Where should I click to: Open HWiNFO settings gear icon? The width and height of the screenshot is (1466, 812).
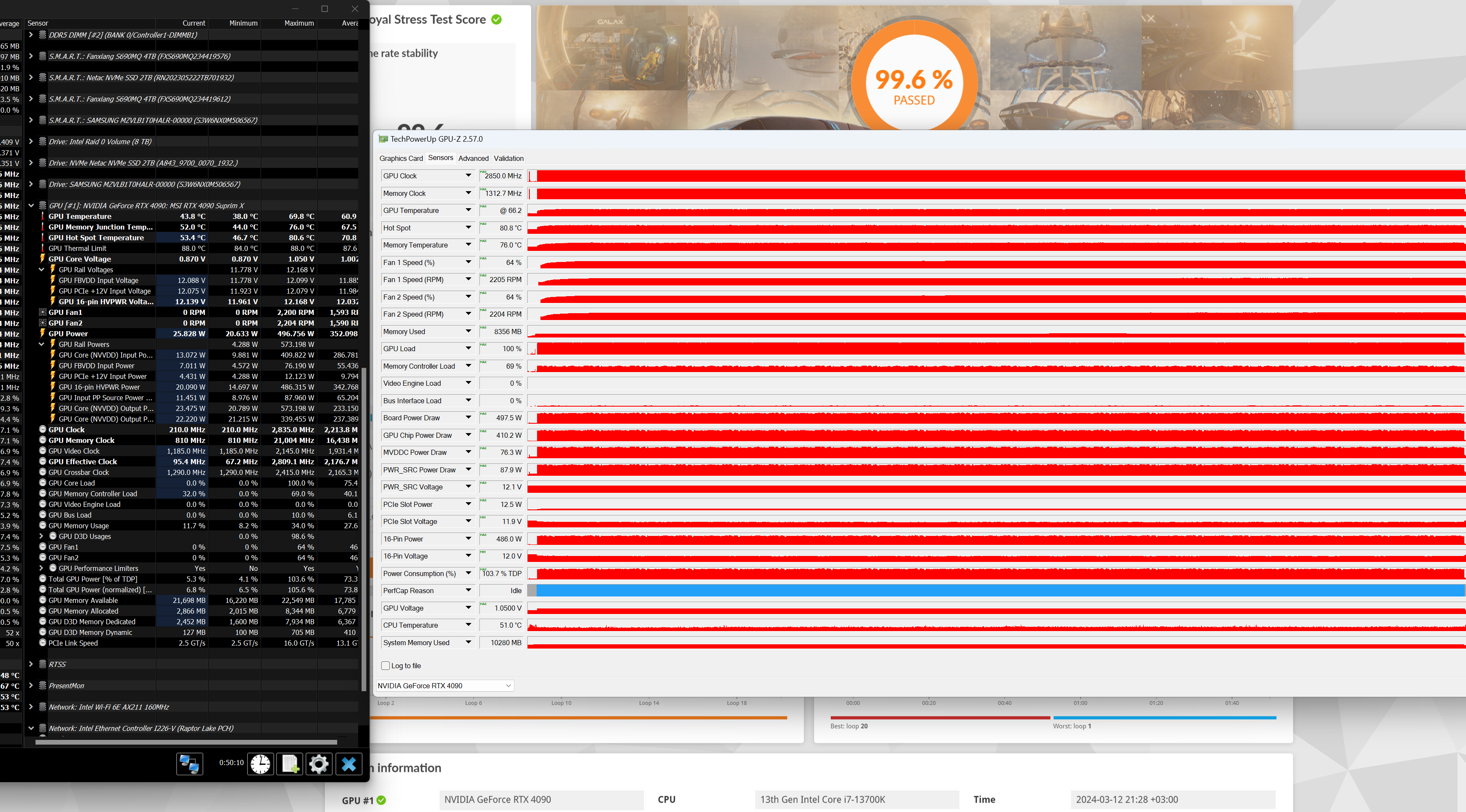(319, 763)
